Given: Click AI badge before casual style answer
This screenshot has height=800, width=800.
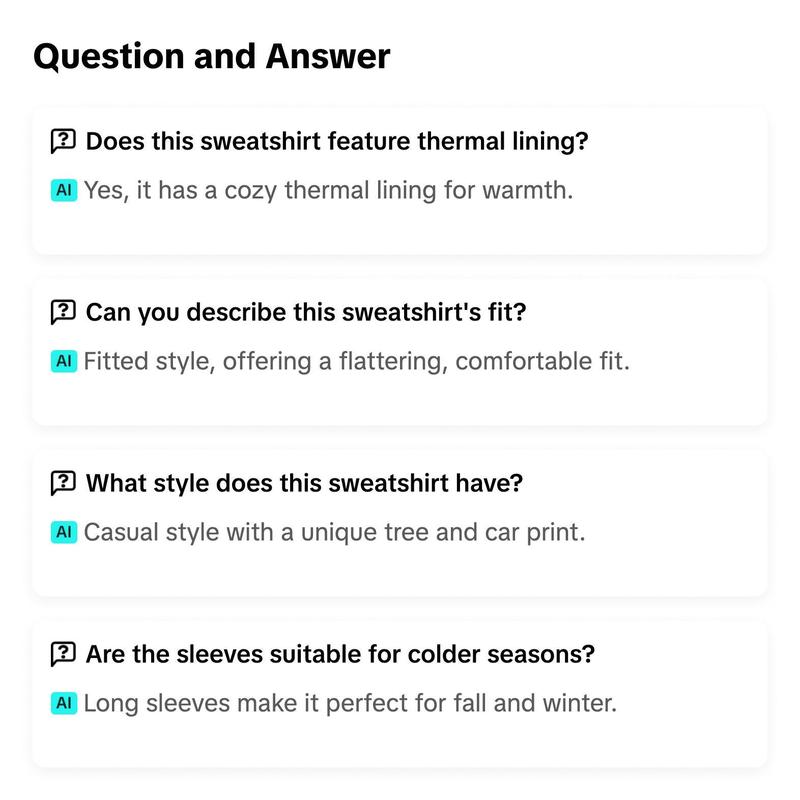Looking at the screenshot, I should (64, 532).
